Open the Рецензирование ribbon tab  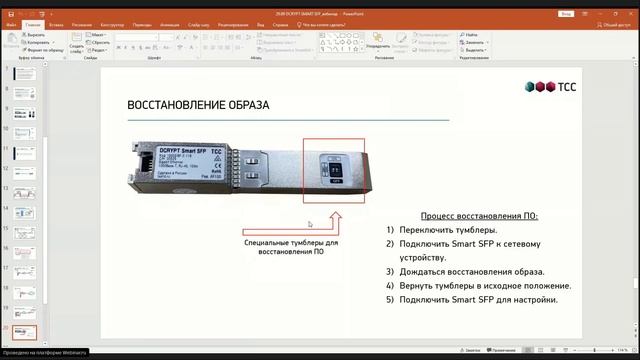(233, 25)
